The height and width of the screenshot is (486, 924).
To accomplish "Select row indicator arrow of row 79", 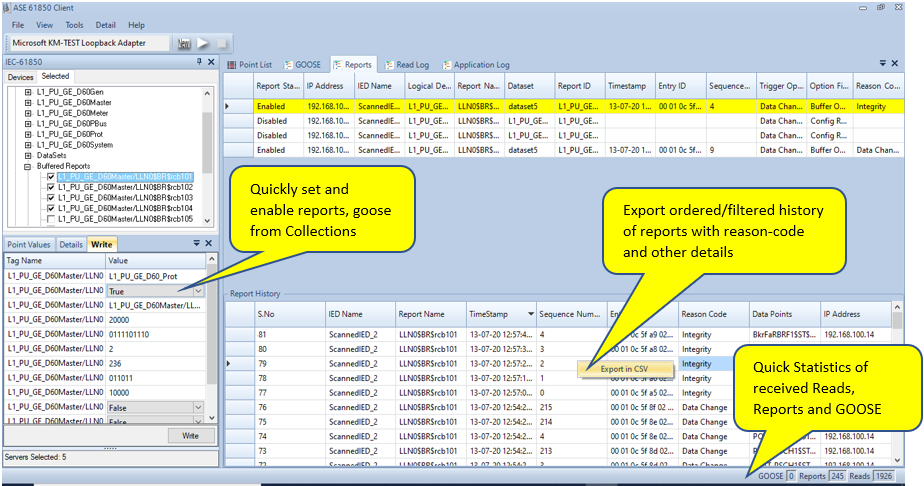I will 229,363.
